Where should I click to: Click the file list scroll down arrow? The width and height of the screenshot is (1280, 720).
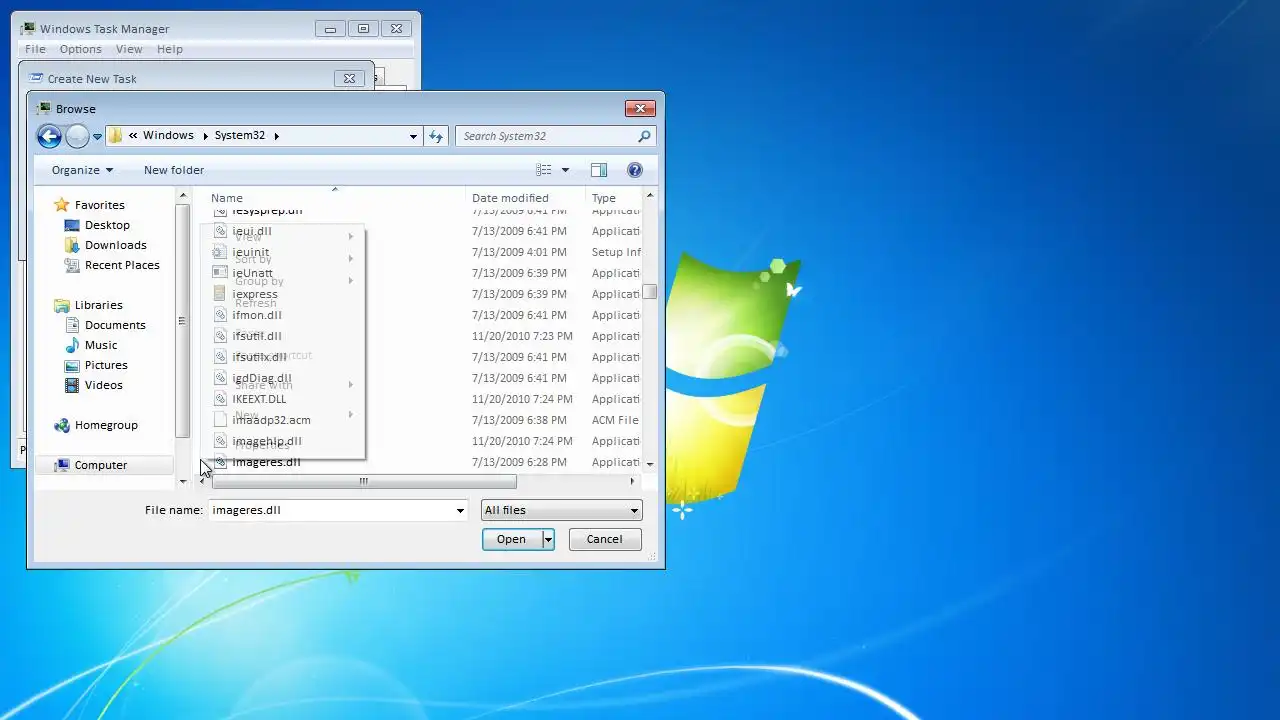pos(650,464)
